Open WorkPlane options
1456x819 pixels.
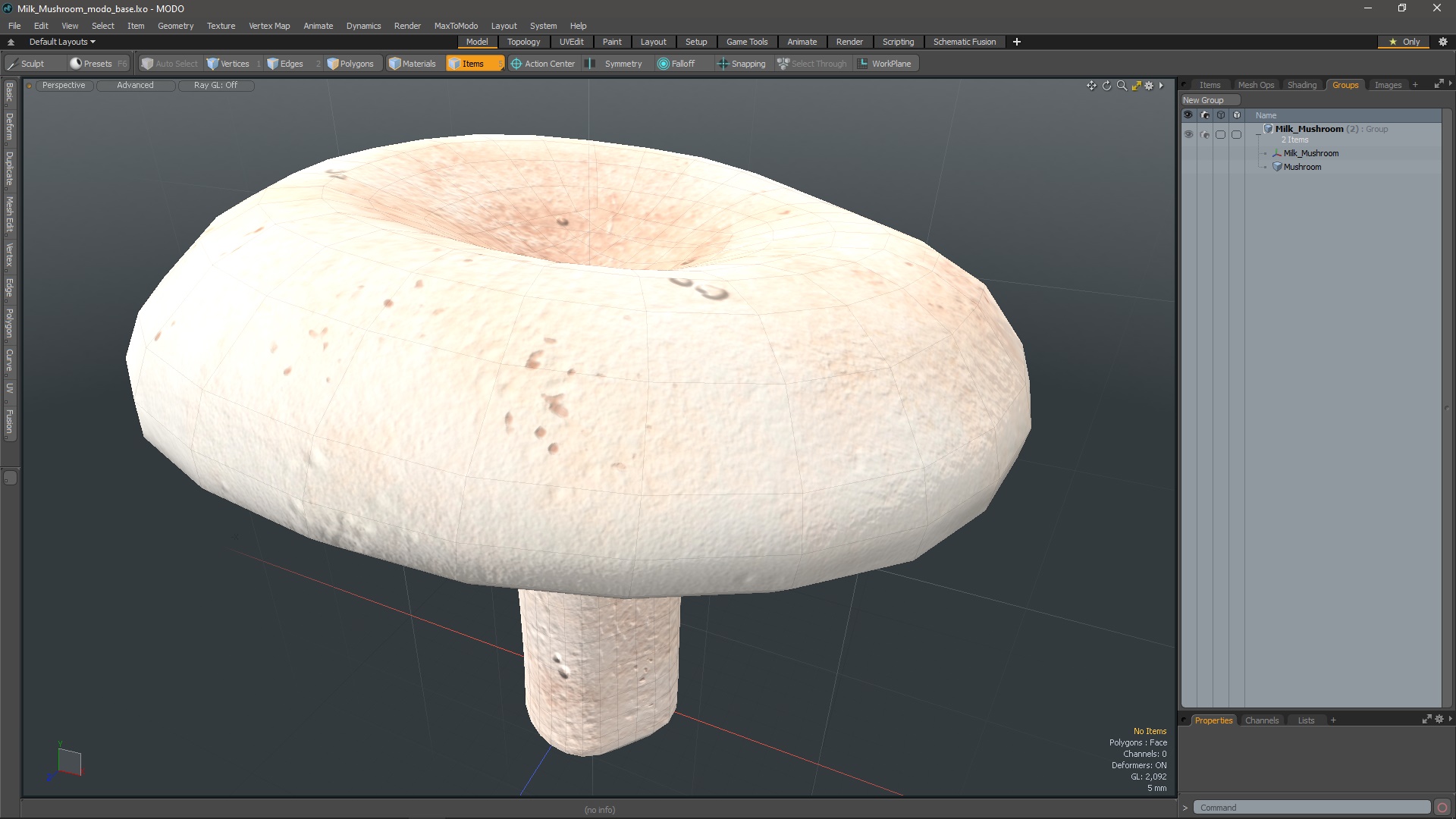tap(885, 64)
